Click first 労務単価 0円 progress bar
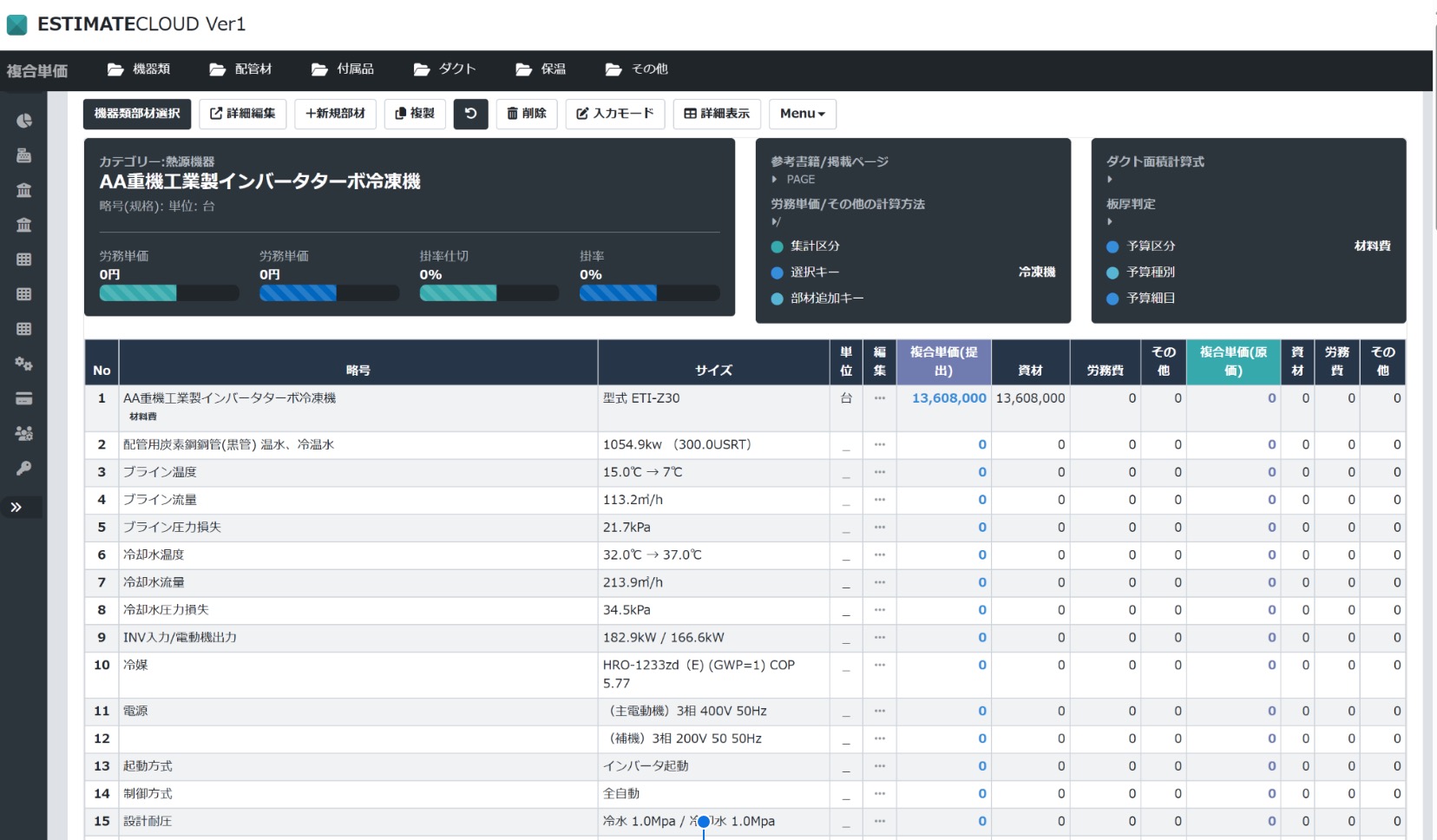The width and height of the screenshot is (1437, 840). click(169, 293)
